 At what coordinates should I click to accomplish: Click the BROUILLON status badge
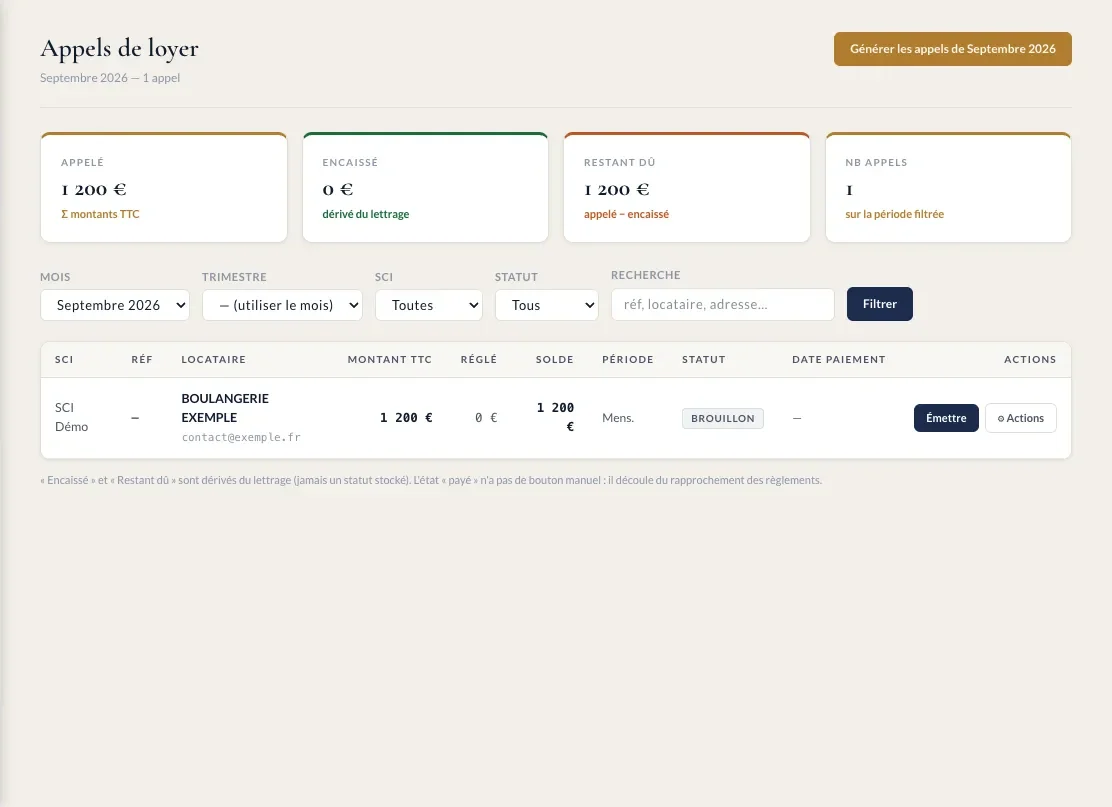(723, 418)
